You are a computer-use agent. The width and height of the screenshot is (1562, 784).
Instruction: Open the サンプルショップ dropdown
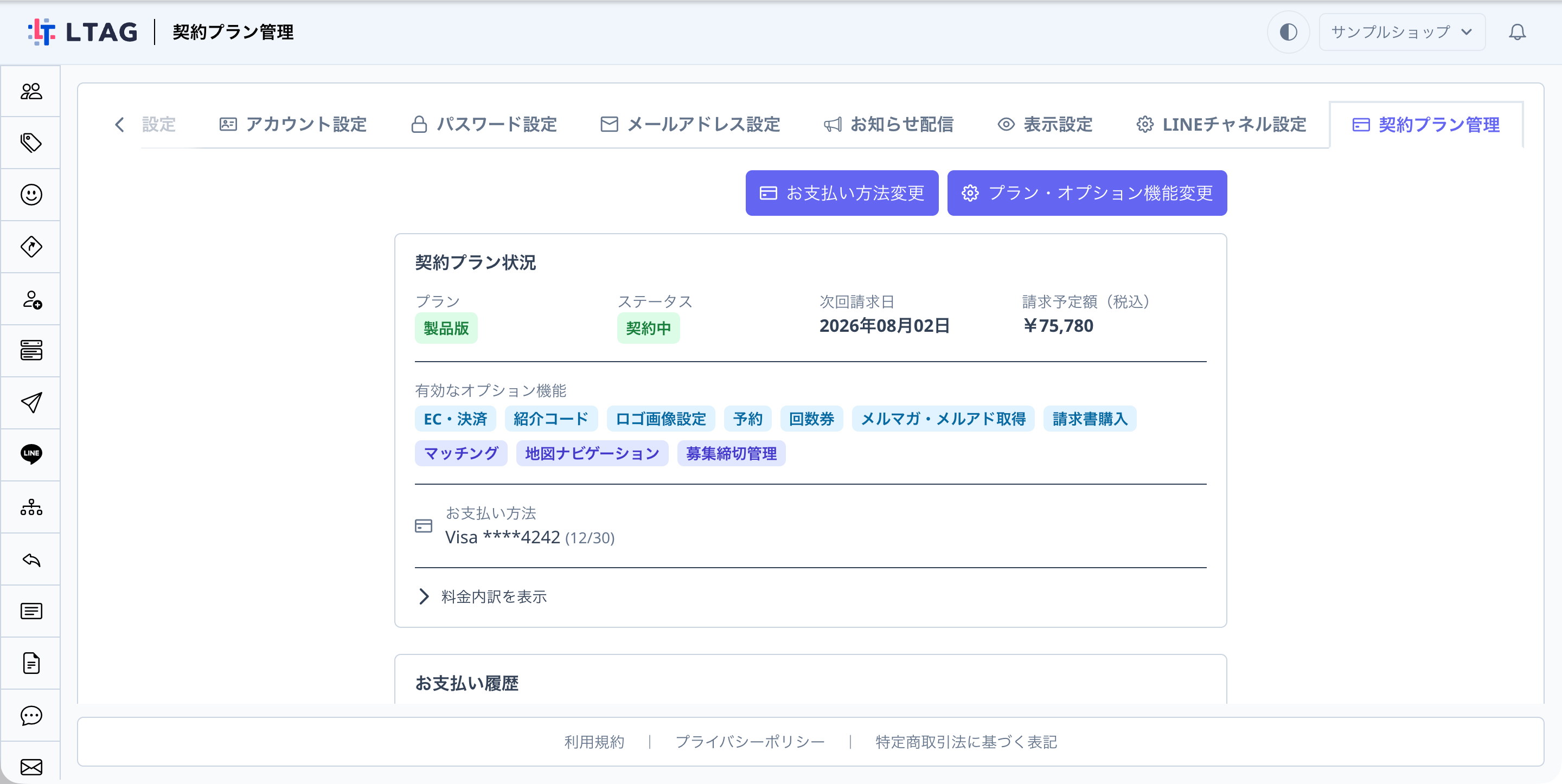[x=1402, y=31]
